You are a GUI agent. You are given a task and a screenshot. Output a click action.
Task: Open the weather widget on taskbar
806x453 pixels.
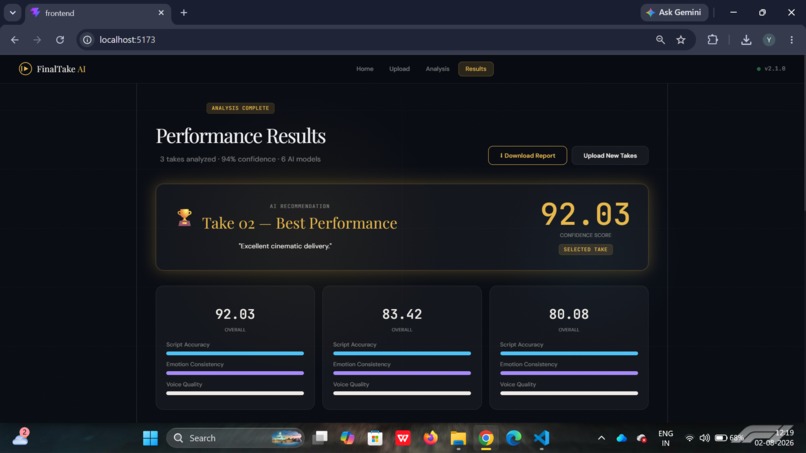21,437
